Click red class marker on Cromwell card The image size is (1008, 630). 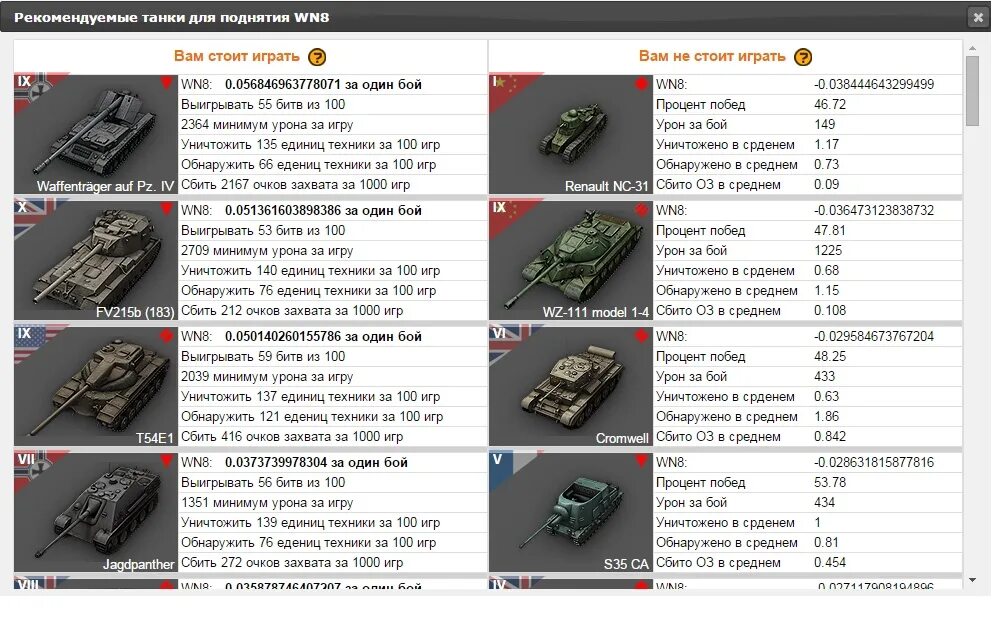(x=641, y=335)
